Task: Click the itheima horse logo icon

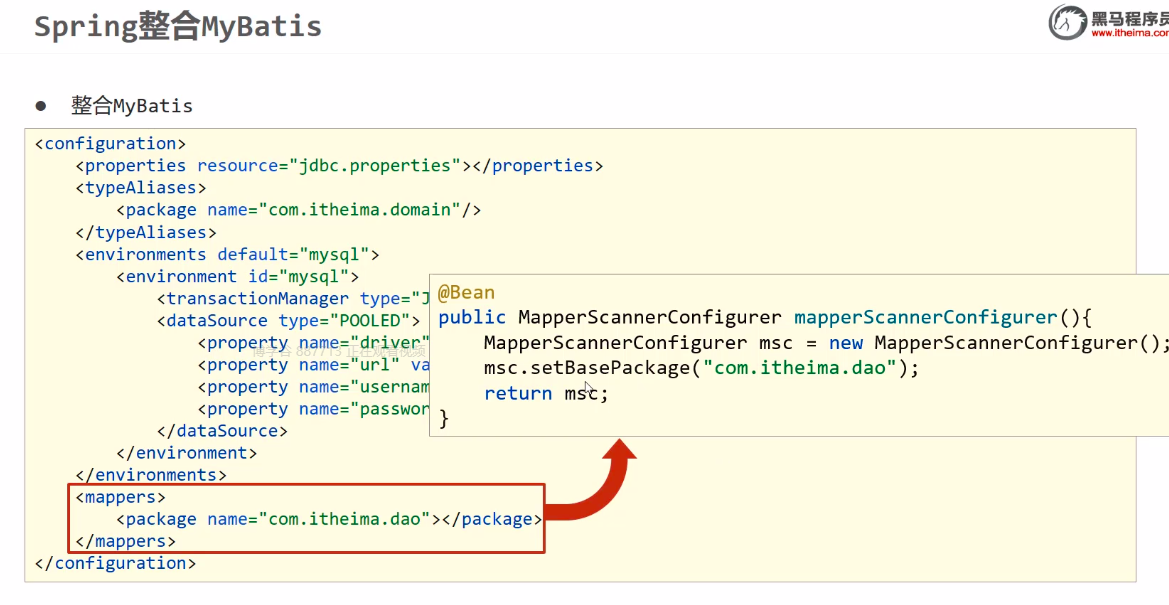Action: [x=1067, y=21]
